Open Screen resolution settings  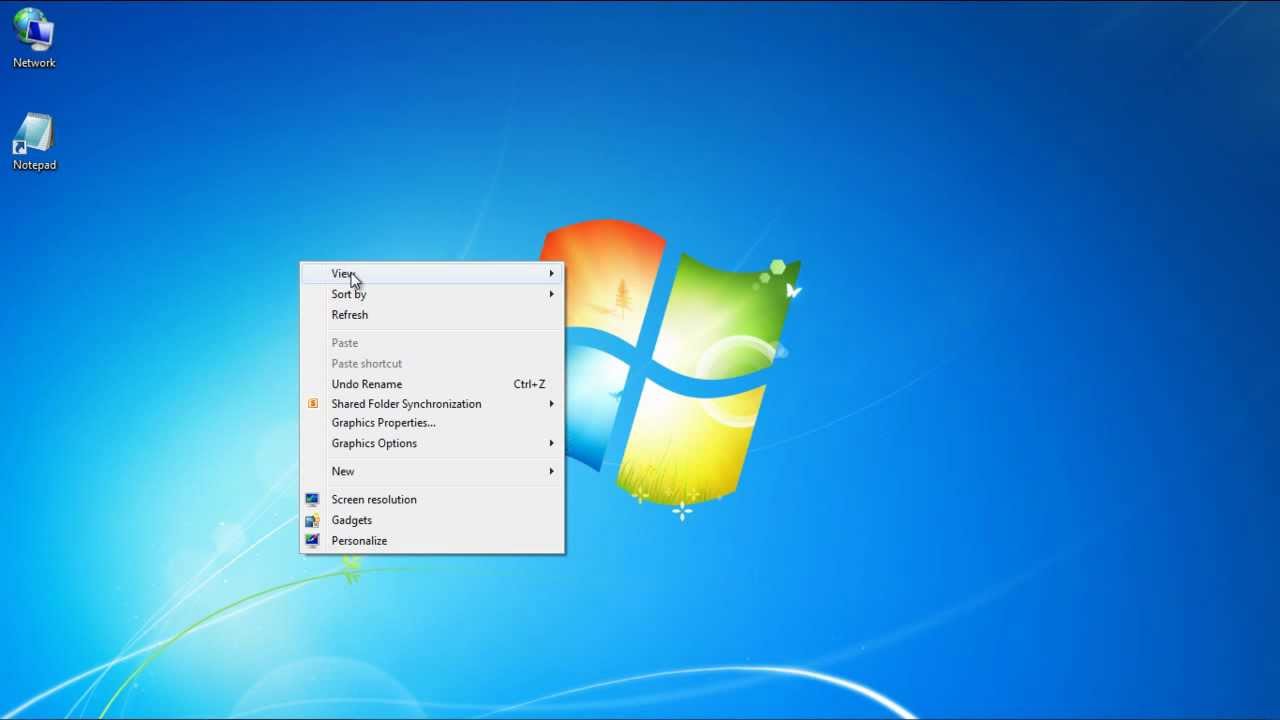[374, 499]
